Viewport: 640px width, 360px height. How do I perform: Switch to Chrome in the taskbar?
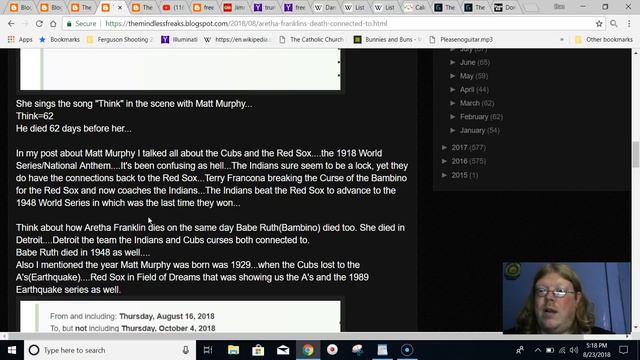point(308,350)
